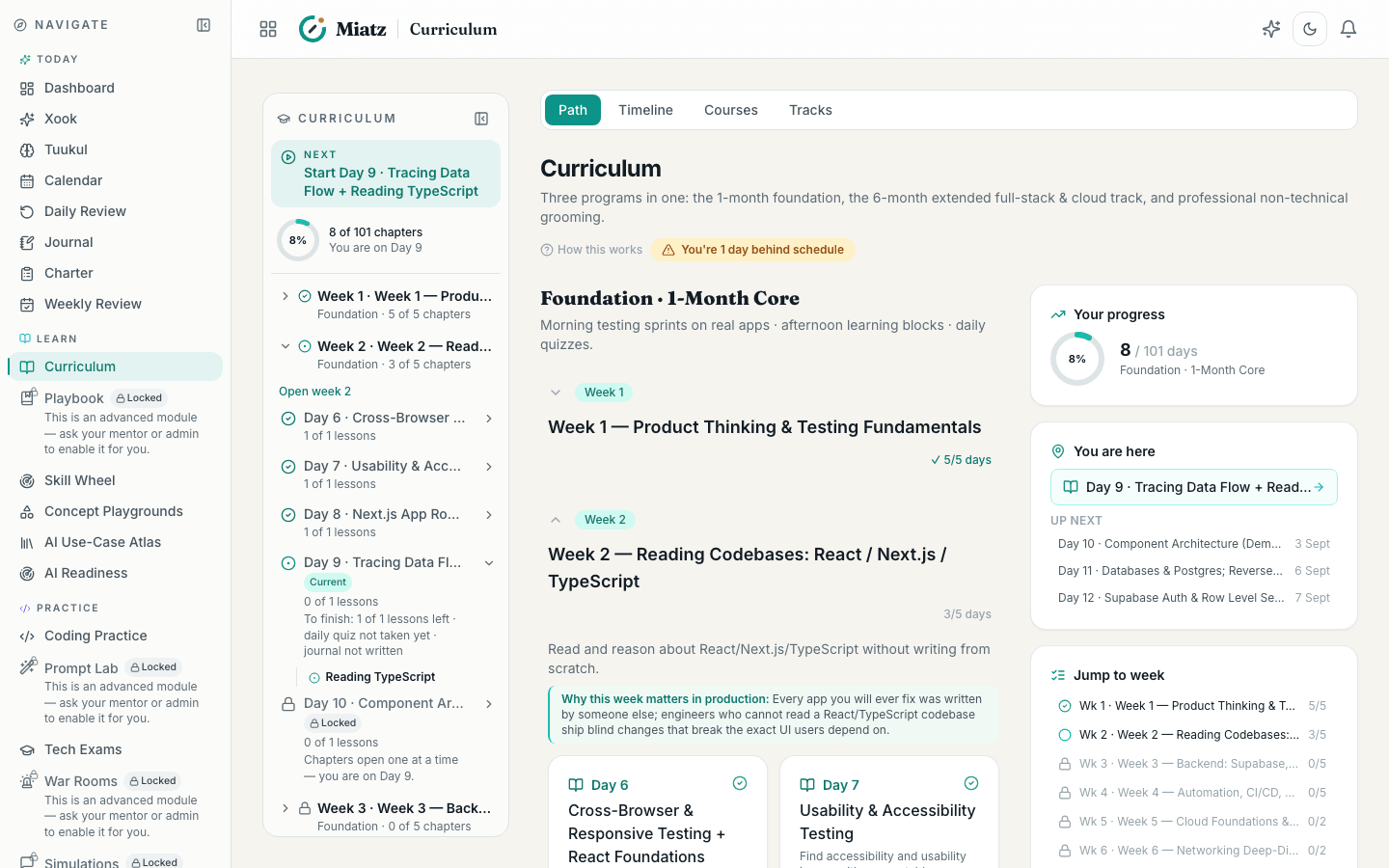Collapse the Navigate sidebar panel icon
Image resolution: width=1389 pixels, height=868 pixels.
(204, 25)
